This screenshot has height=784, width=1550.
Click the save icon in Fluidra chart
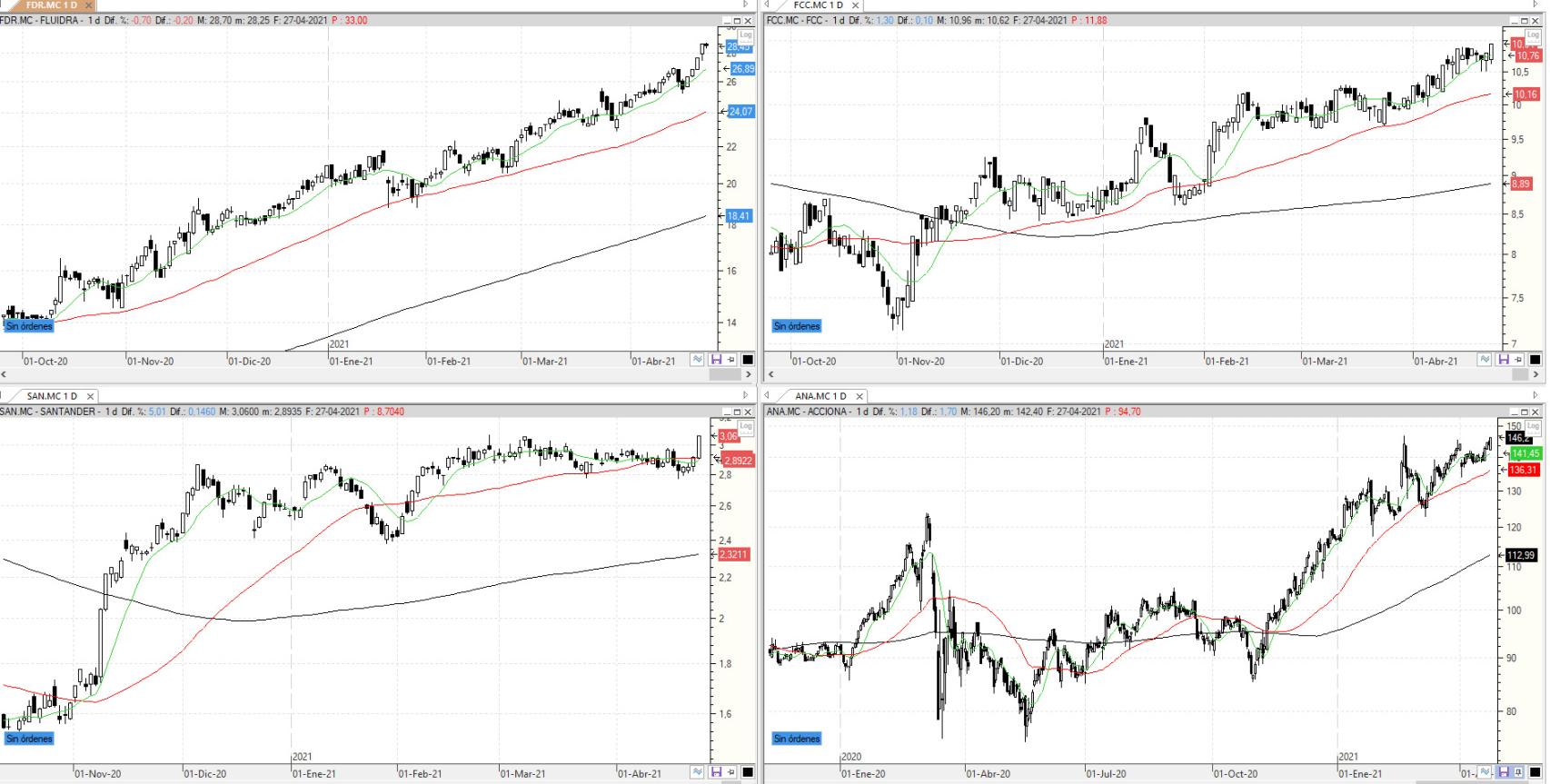pyautogui.click(x=716, y=360)
